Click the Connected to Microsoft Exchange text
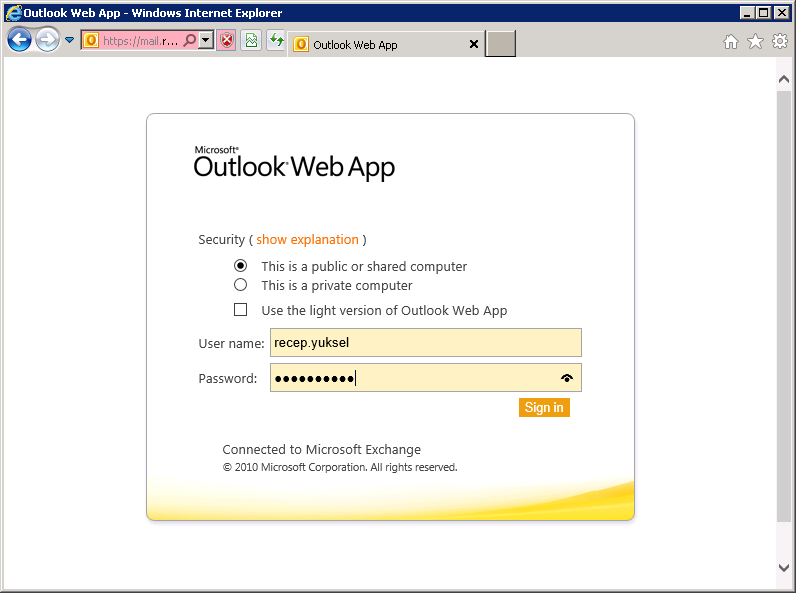This screenshot has height=593, width=796. (x=321, y=449)
